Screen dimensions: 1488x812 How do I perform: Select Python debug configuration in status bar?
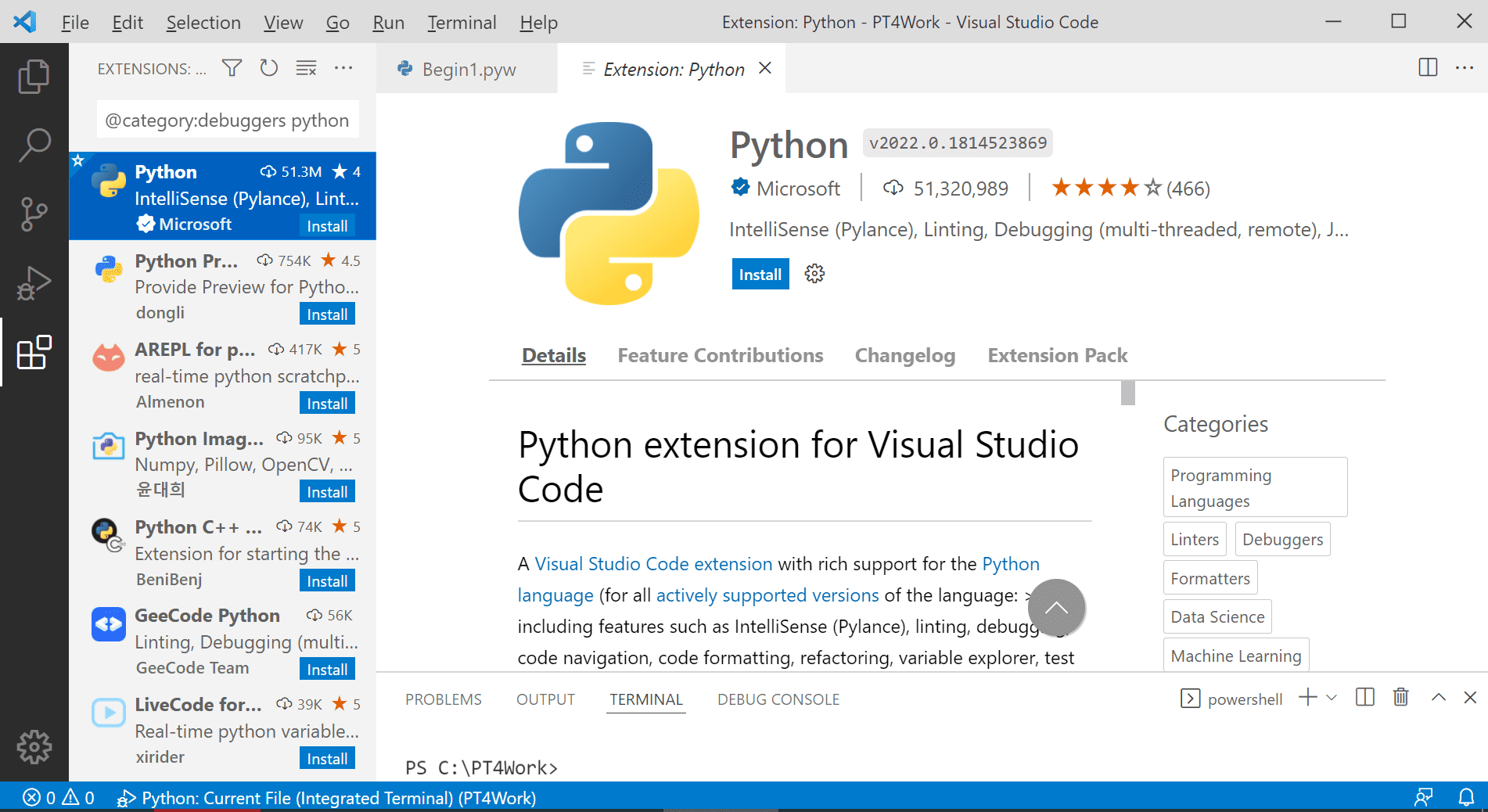pyautogui.click(x=326, y=797)
